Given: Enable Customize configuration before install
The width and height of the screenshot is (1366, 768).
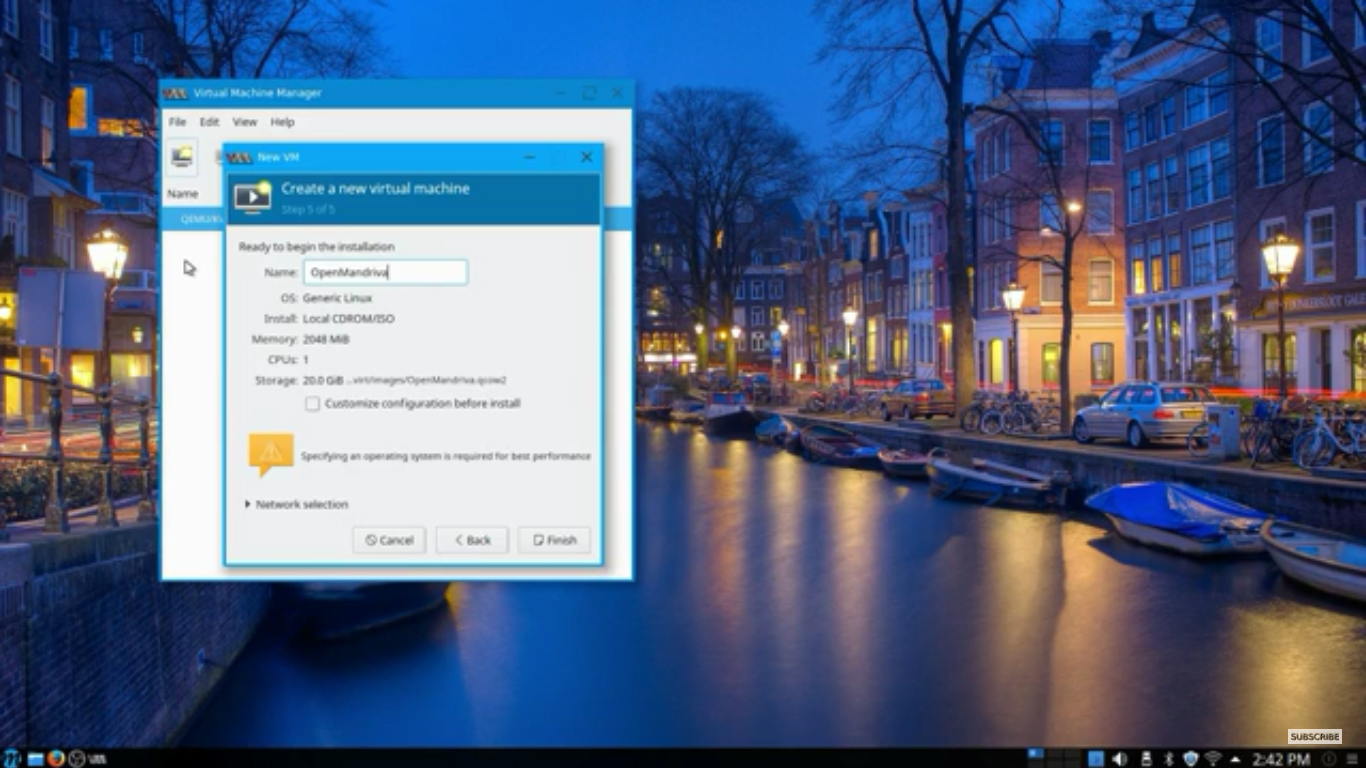Looking at the screenshot, I should pos(313,404).
